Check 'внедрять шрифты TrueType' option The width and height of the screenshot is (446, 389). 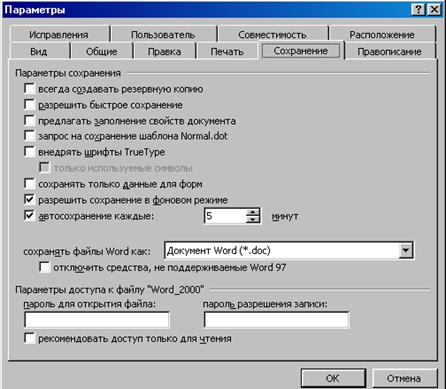tap(29, 152)
